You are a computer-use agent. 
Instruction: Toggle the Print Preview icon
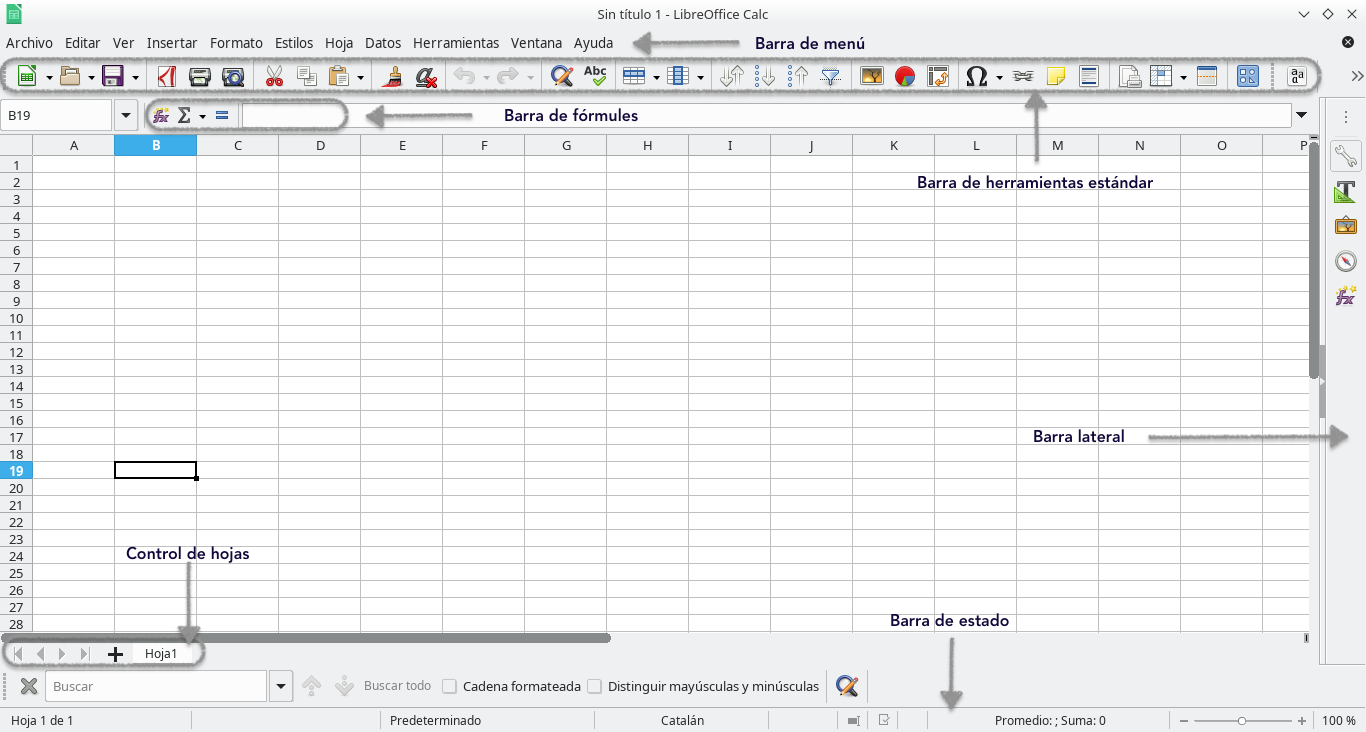click(233, 76)
